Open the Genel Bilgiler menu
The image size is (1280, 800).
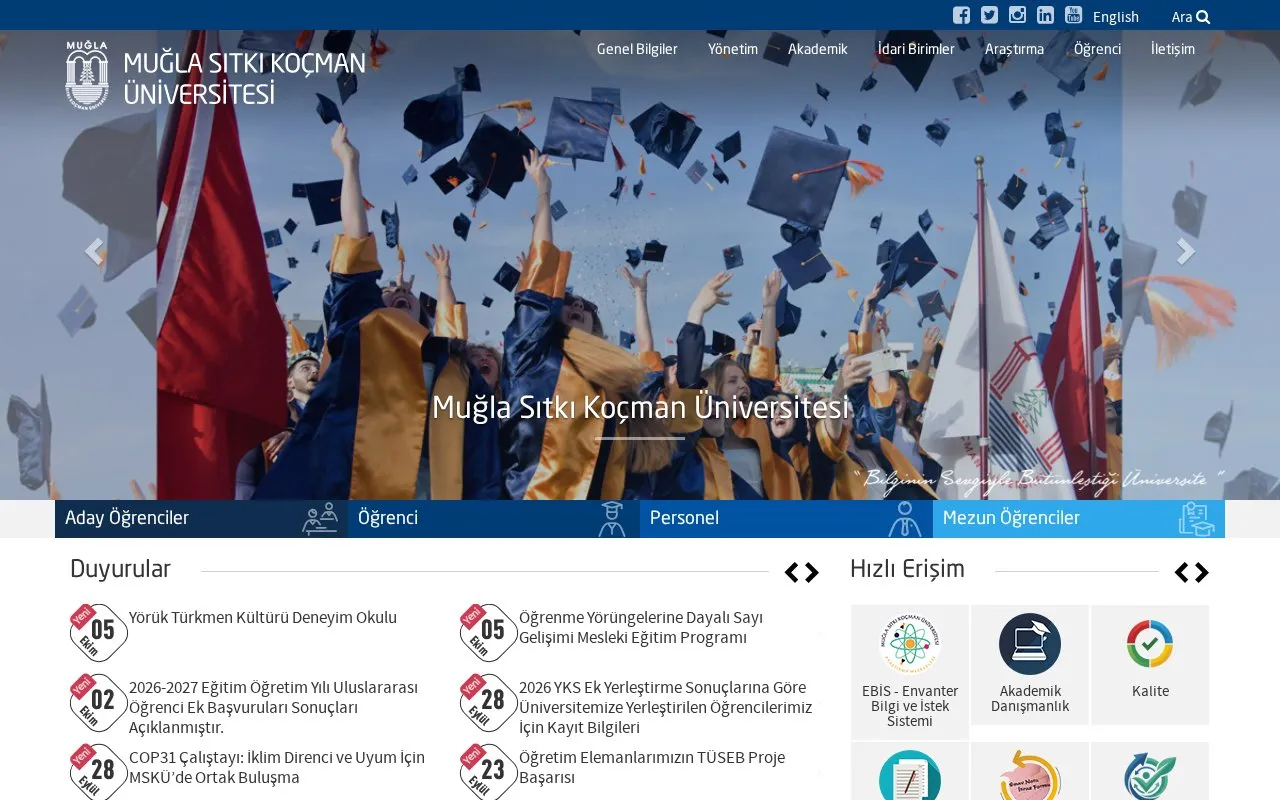[x=637, y=49]
